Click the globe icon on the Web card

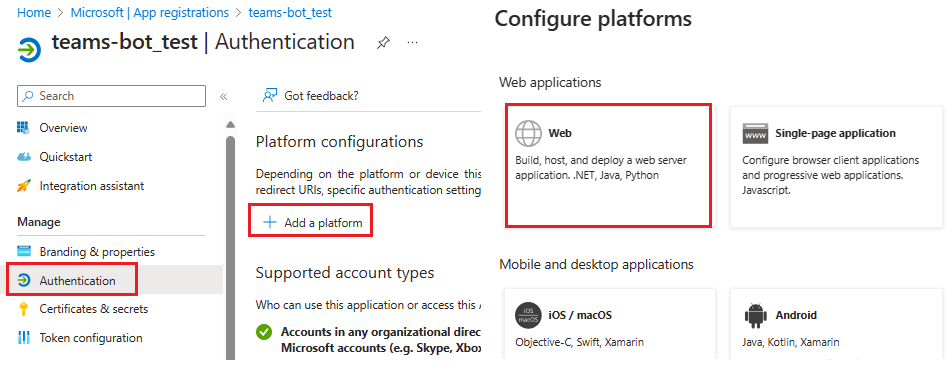click(x=528, y=133)
